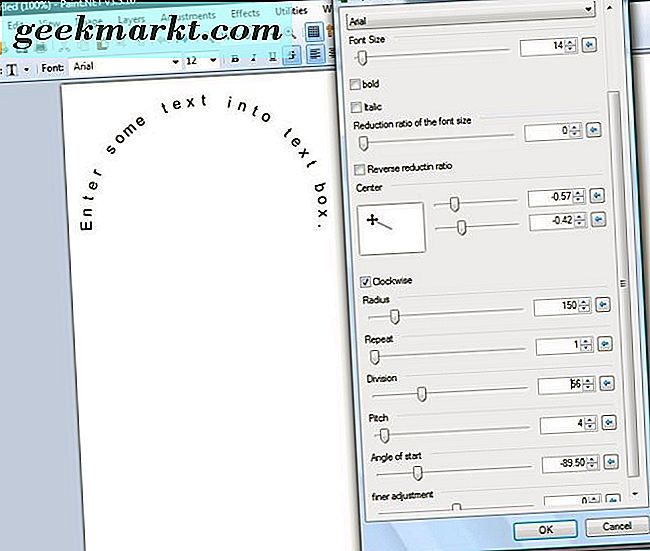This screenshot has width=650, height=551.
Task: Reset Font Size with its arrow icon
Action: pyautogui.click(x=589, y=45)
